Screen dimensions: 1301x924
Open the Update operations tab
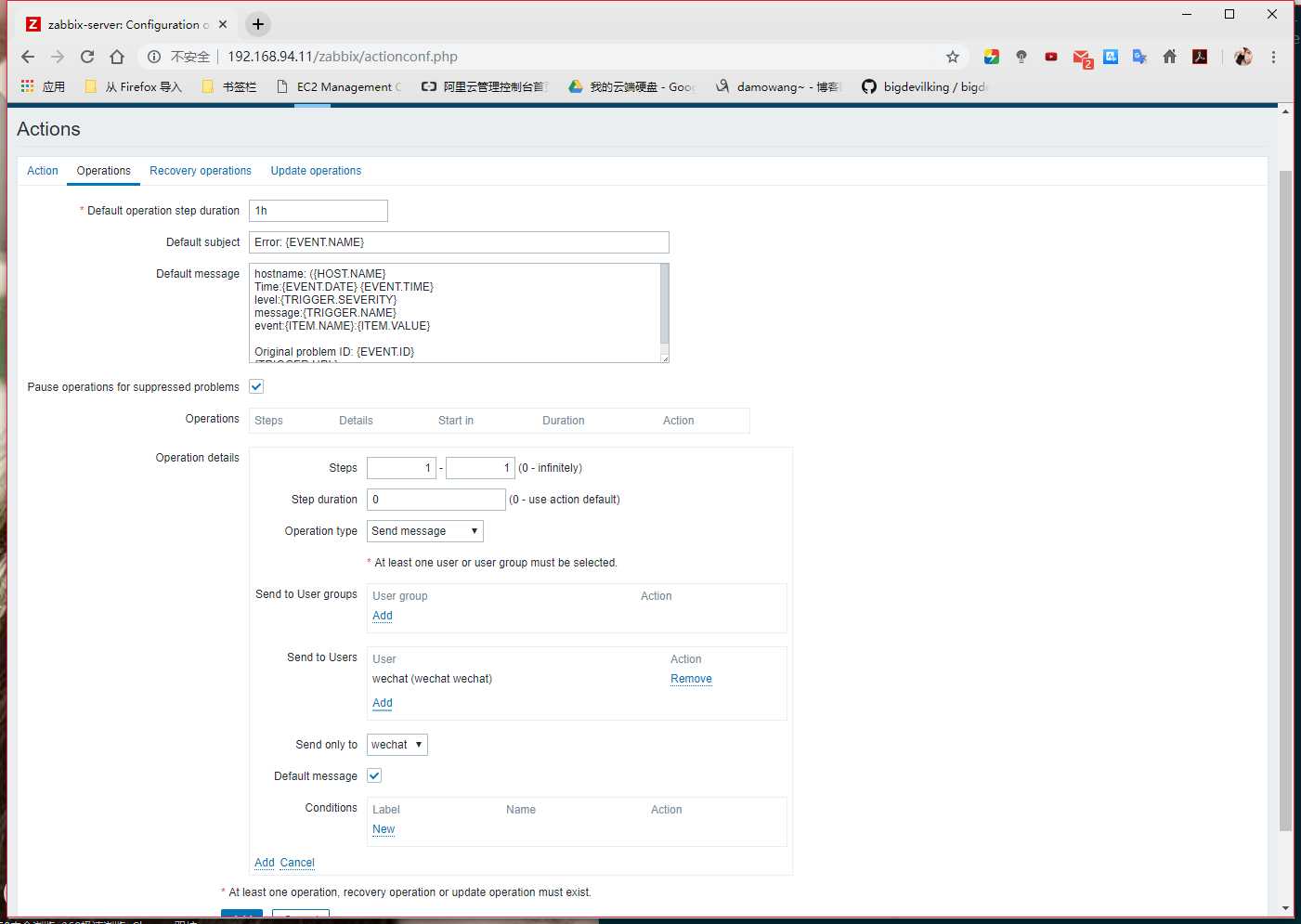316,171
